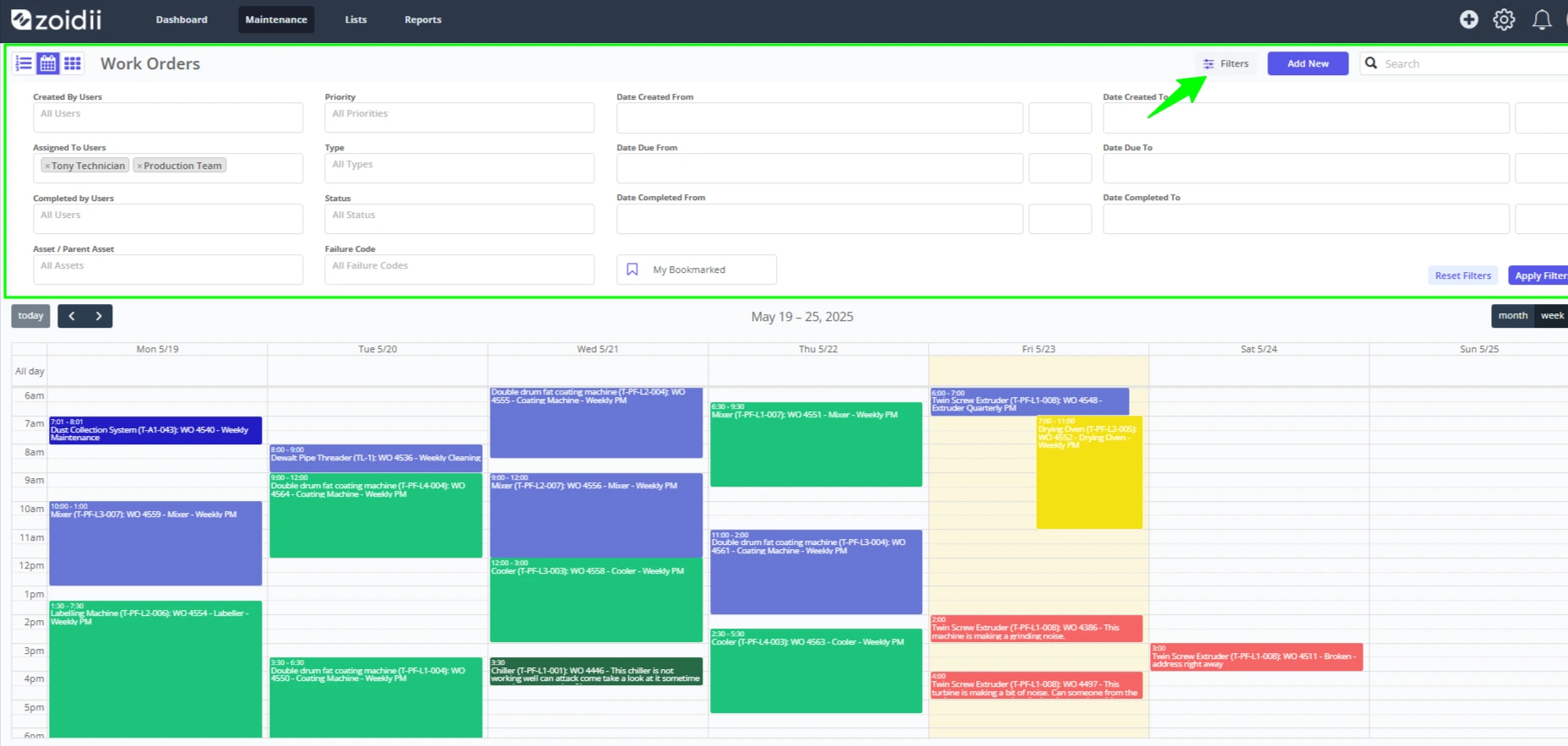The image size is (1568, 746).
Task: Click Date Completed To date field
Action: pyautogui.click(x=1306, y=219)
